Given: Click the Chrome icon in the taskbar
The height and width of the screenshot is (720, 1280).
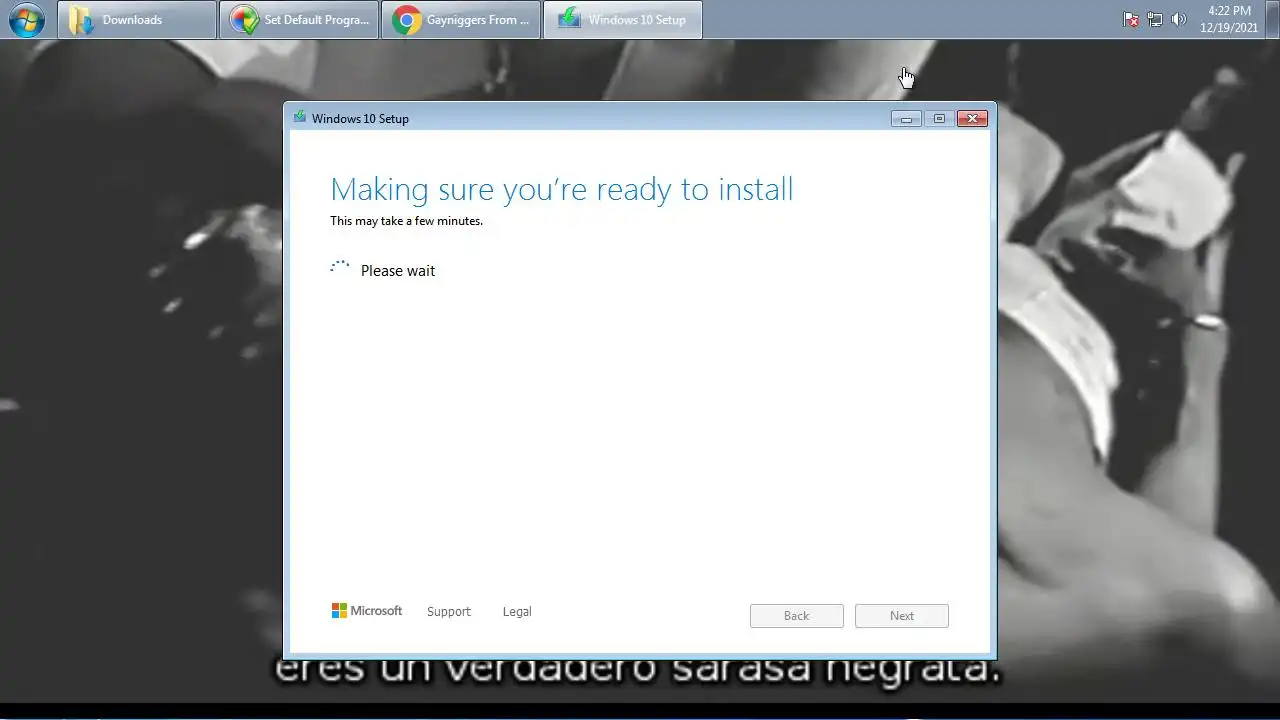Looking at the screenshot, I should 406,20.
